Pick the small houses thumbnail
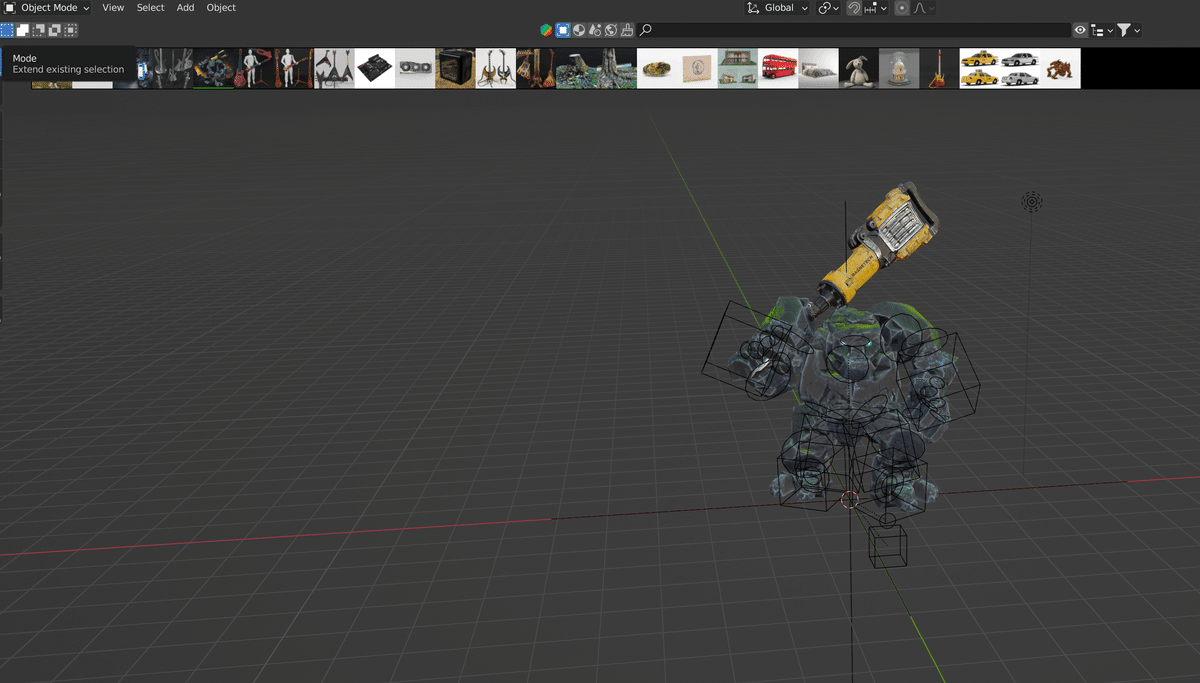Viewport: 1200px width, 683px height. coord(737,68)
